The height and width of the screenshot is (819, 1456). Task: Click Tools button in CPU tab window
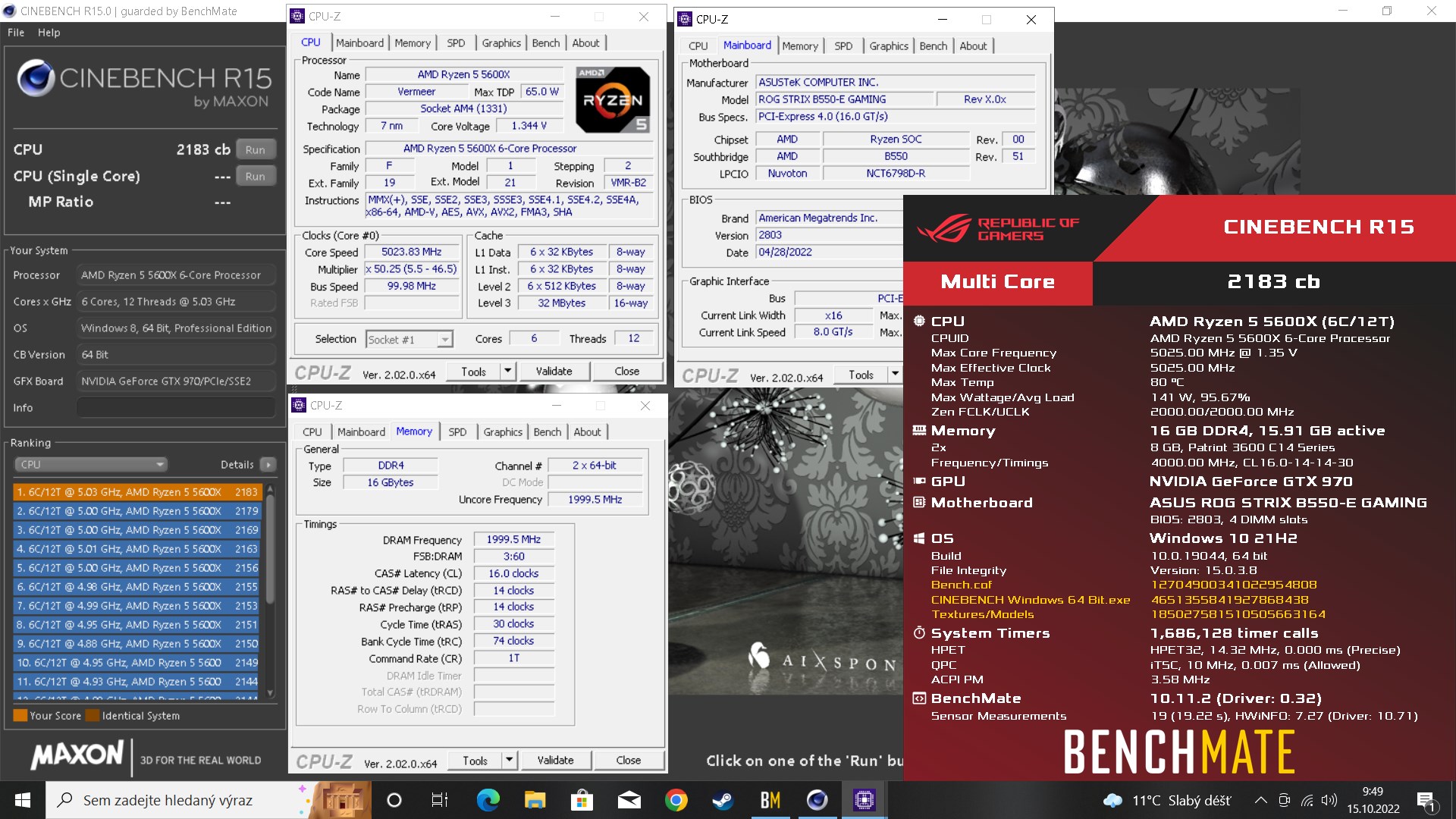pos(474,372)
